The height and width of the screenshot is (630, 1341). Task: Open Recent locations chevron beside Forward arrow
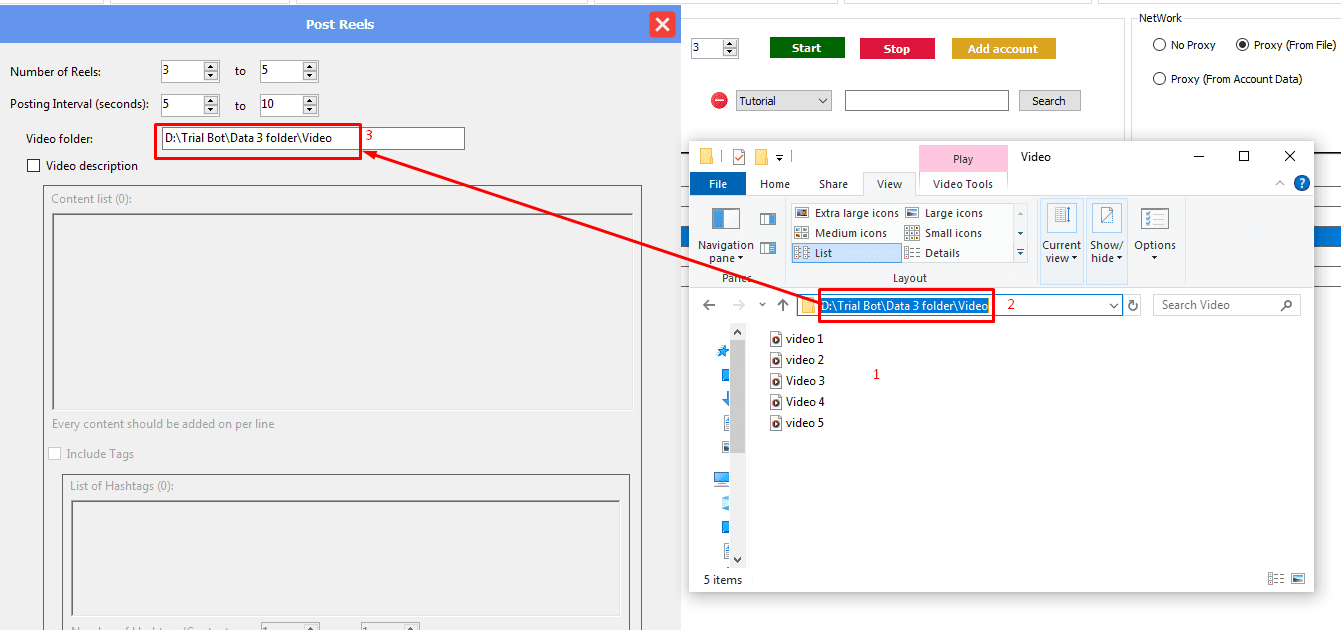762,305
